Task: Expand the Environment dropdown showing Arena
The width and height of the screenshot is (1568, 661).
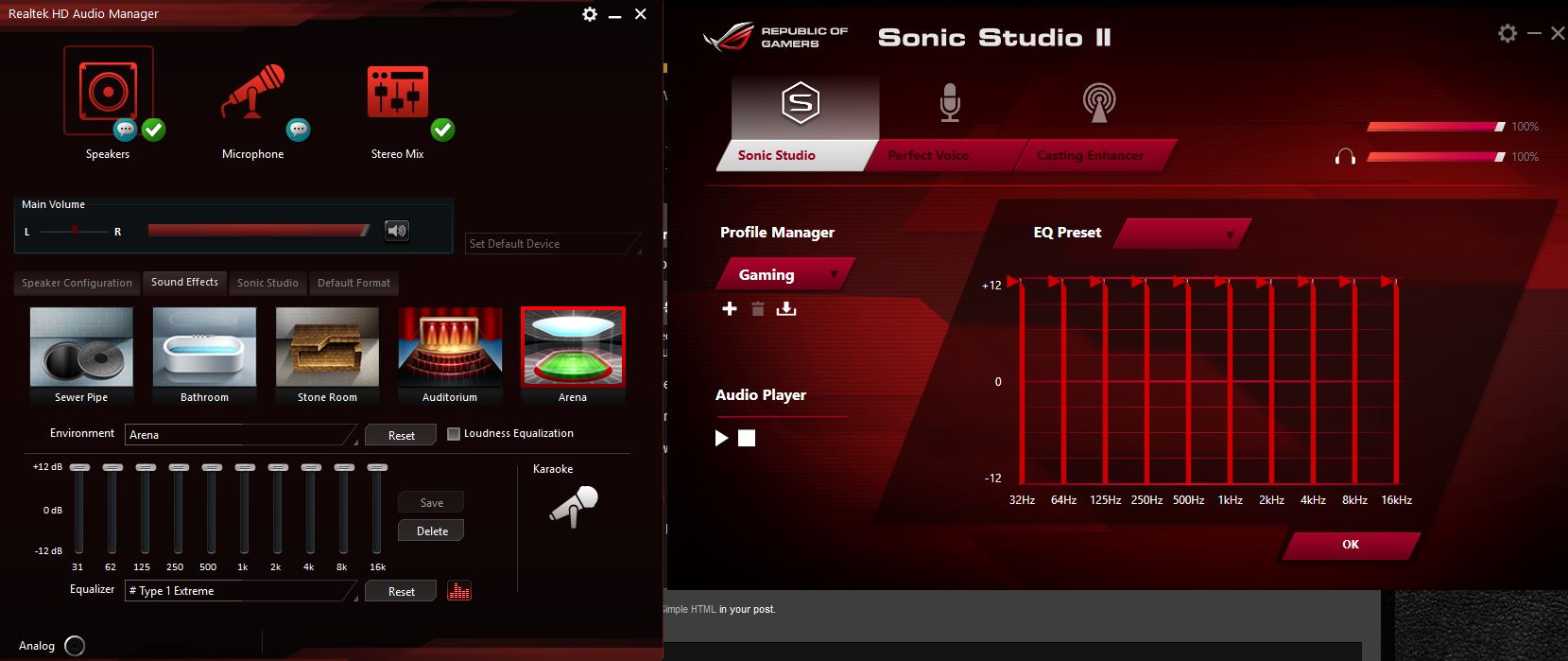Action: [x=241, y=435]
